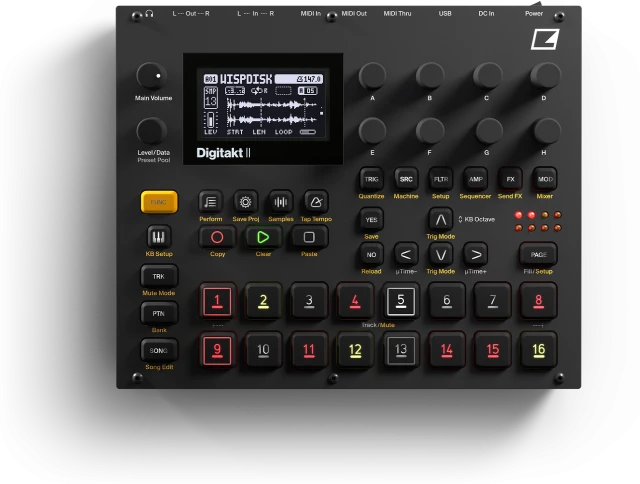Click data entry knob E
Screen dimensions: 640x484
[x=372, y=131]
